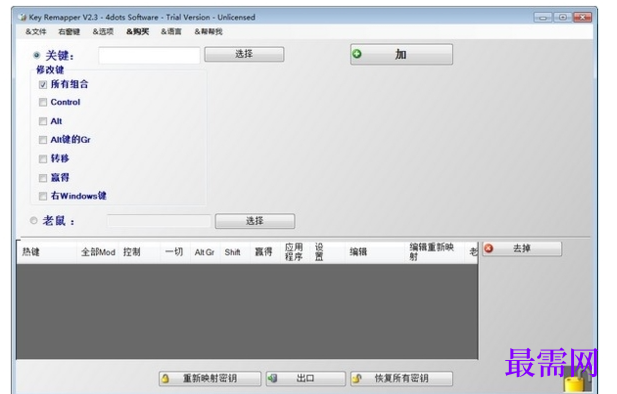Uncheck the 所有组合 checkbox

click(43, 85)
